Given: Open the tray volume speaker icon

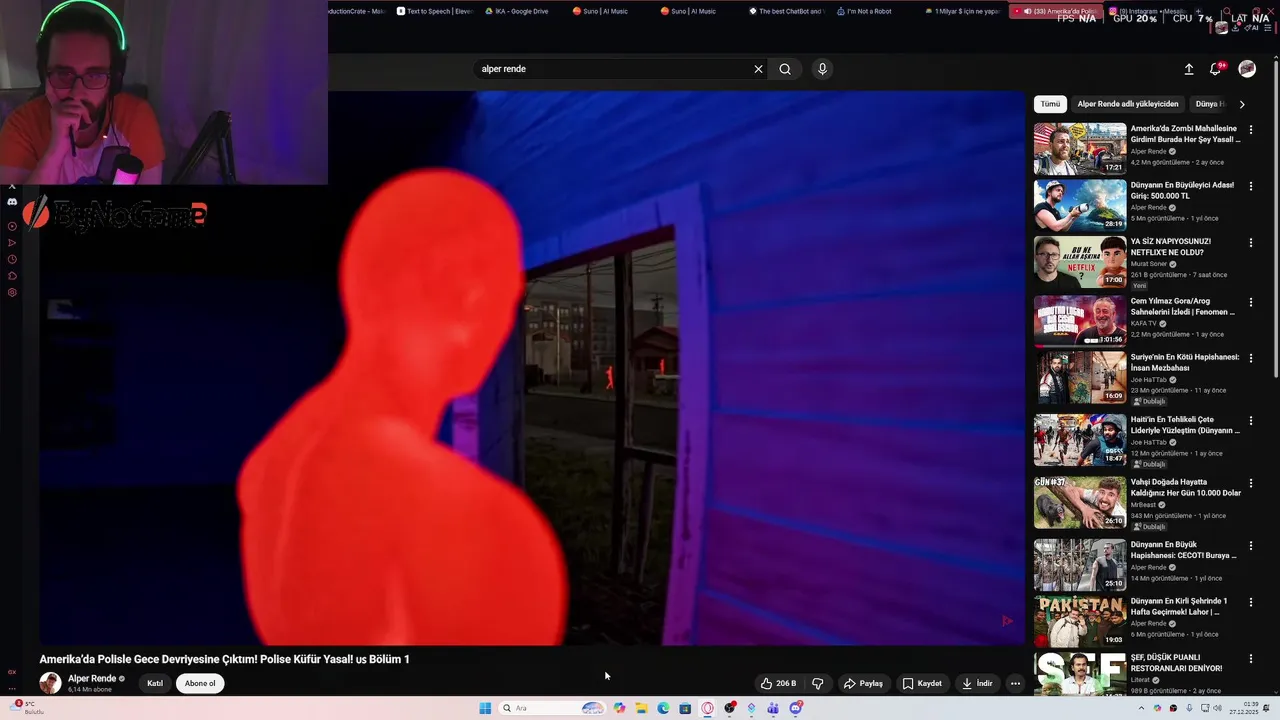Looking at the screenshot, I should (1217, 708).
